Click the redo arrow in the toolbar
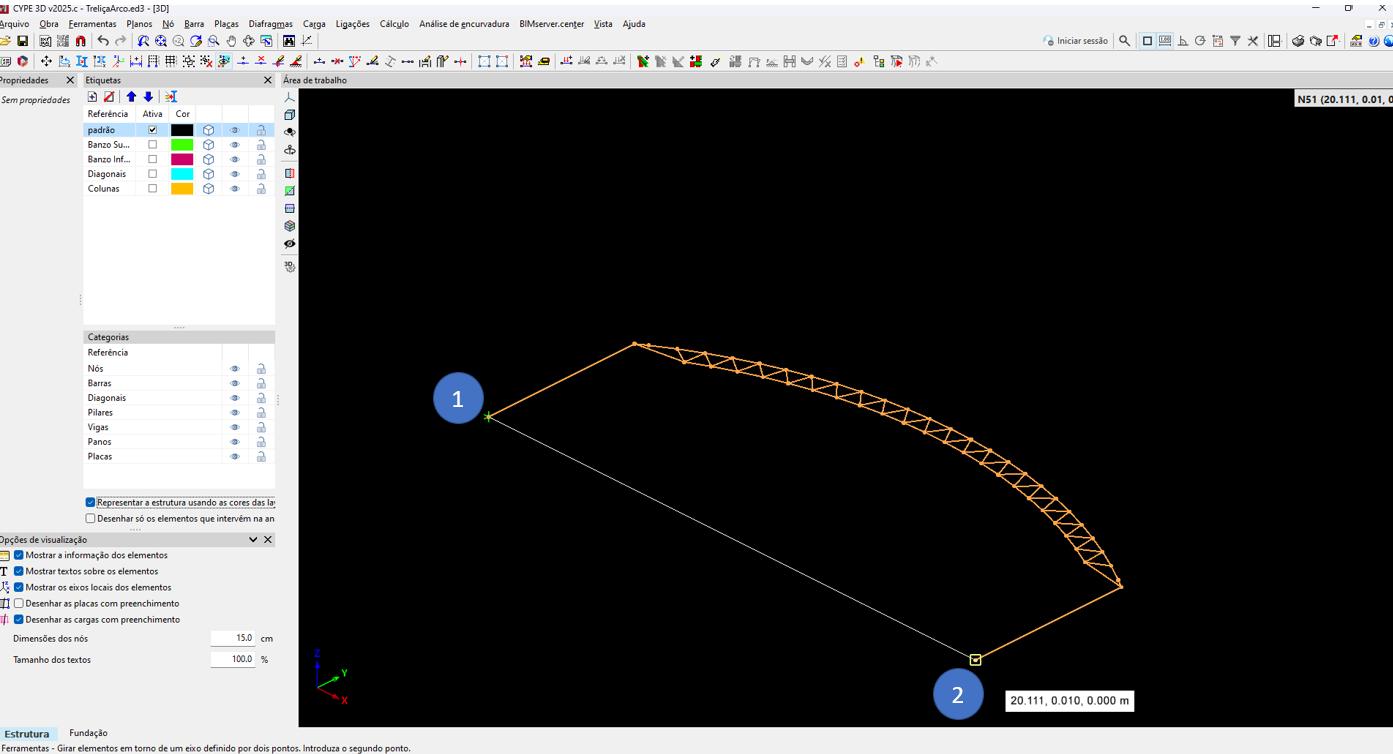 [121, 41]
